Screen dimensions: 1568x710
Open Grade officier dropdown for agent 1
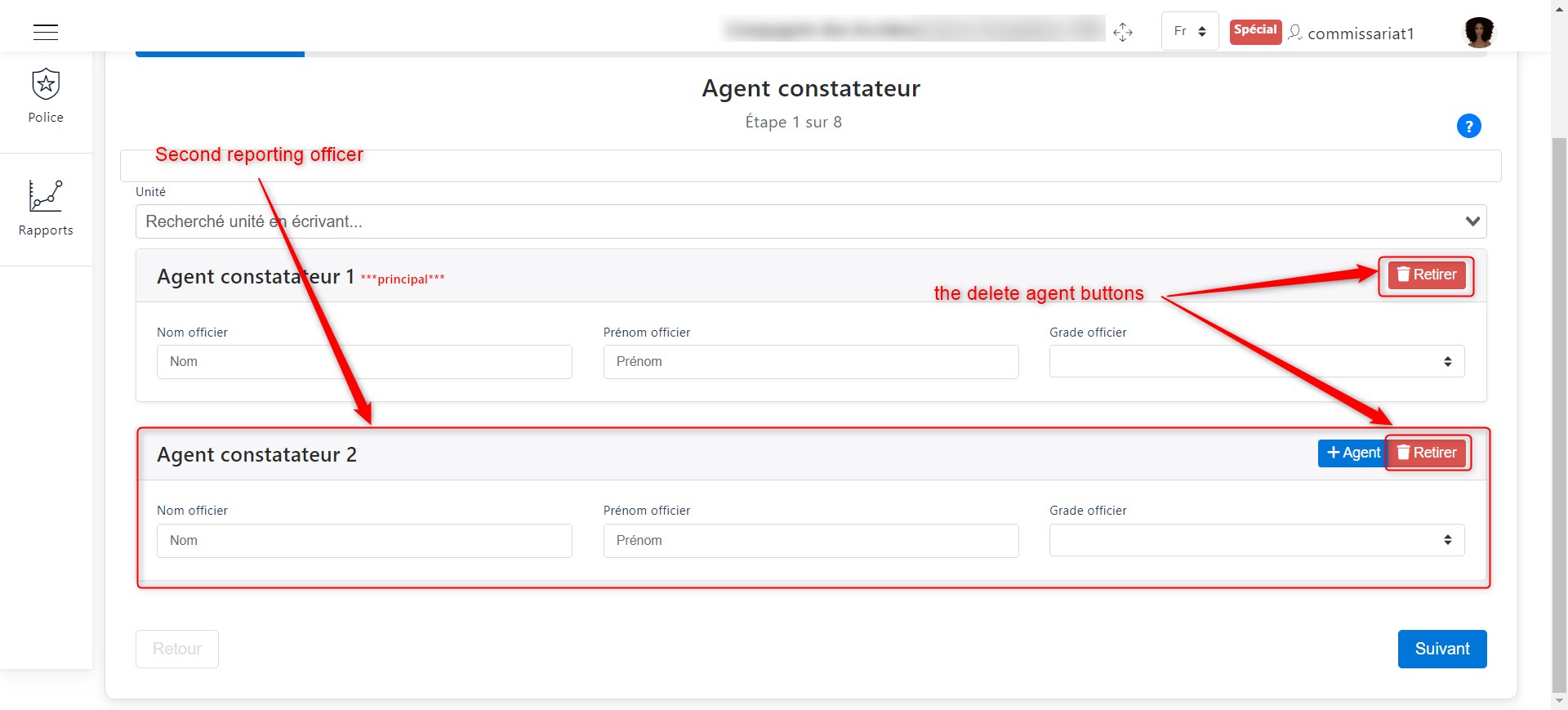click(x=1257, y=361)
